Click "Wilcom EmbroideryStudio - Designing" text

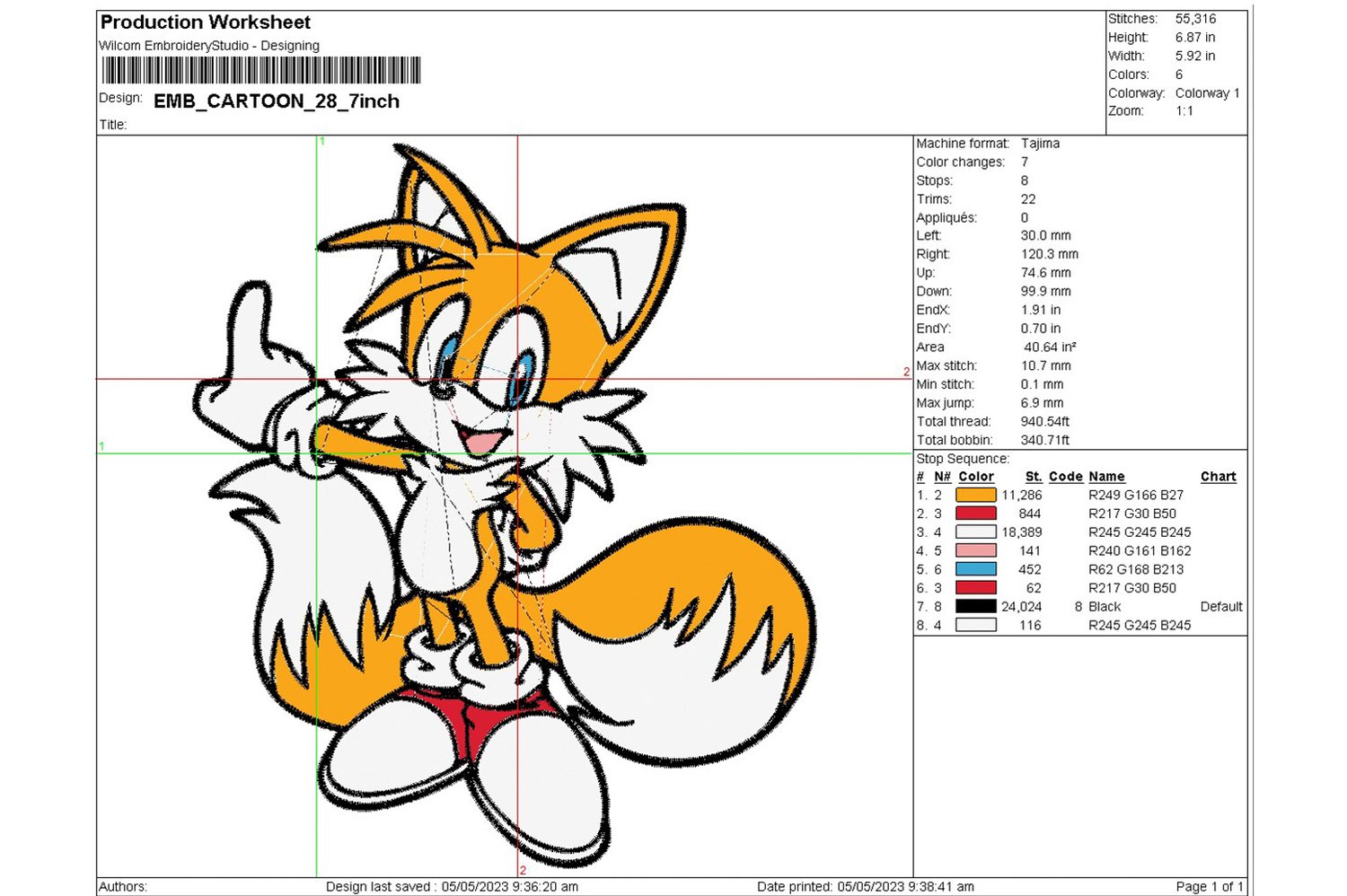coord(209,46)
